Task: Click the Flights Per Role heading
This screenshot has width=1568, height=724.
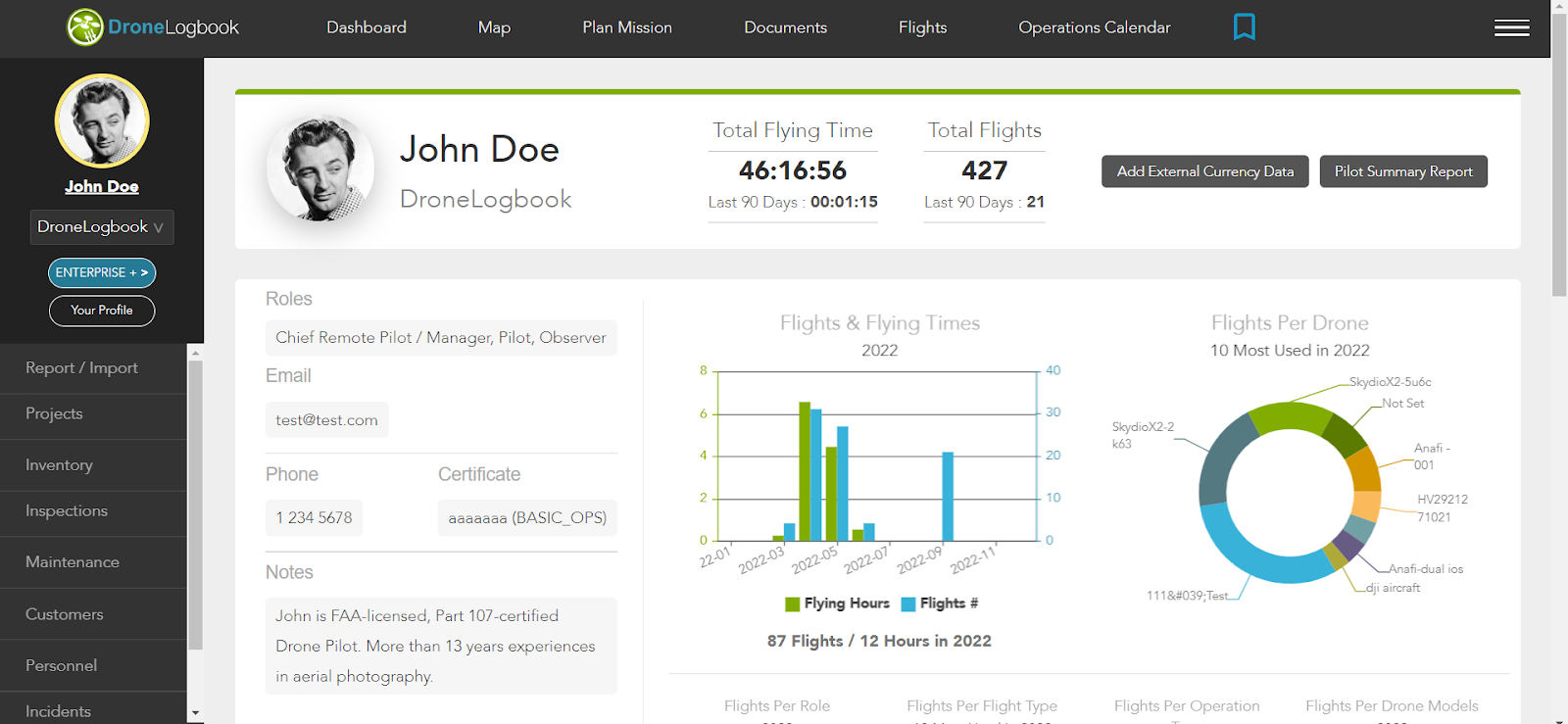Action: [x=777, y=706]
